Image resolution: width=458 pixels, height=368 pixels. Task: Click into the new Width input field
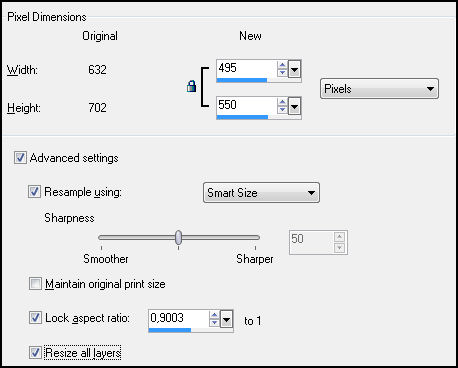coord(247,69)
